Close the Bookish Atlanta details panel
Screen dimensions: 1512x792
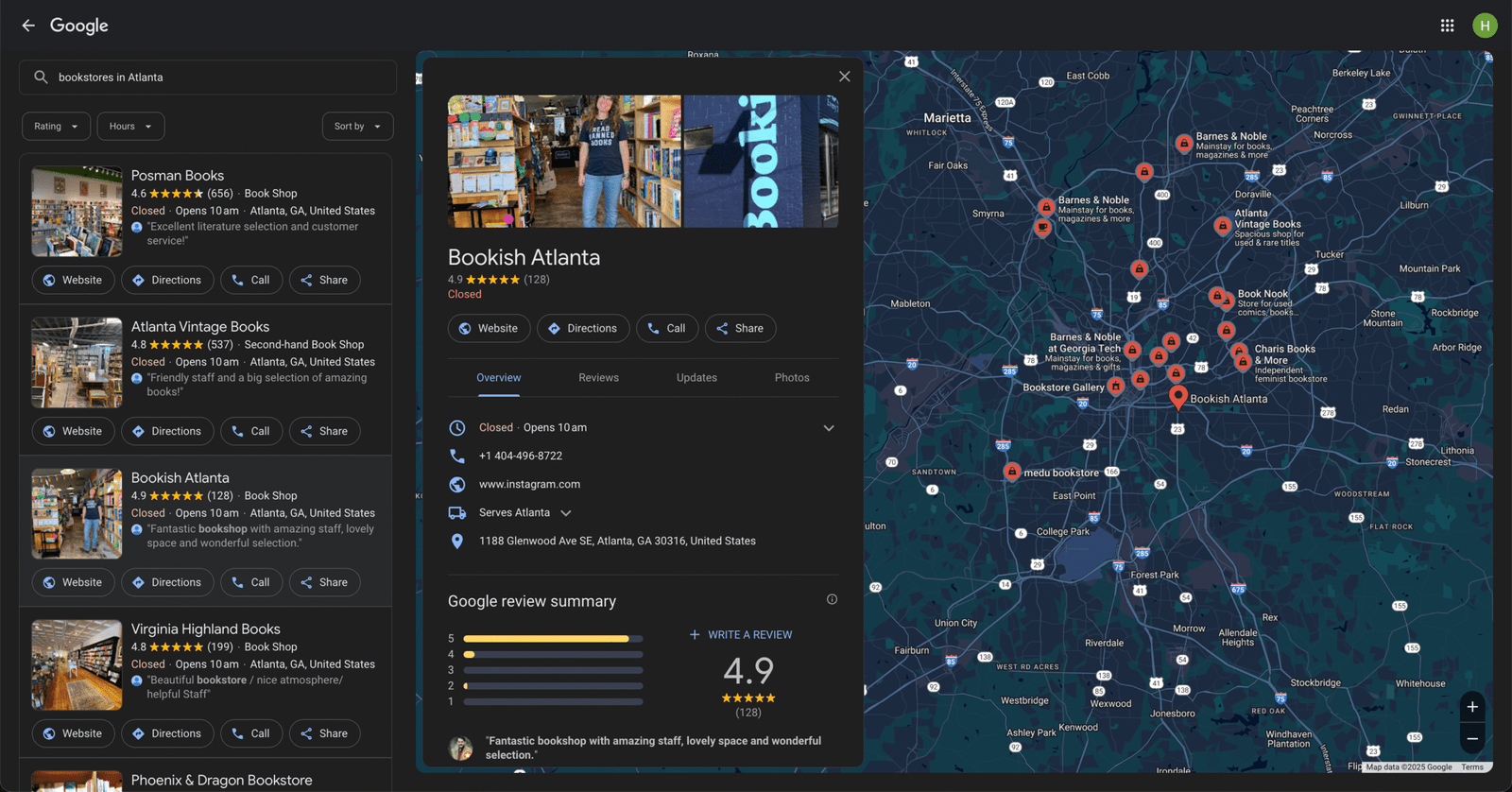844,77
